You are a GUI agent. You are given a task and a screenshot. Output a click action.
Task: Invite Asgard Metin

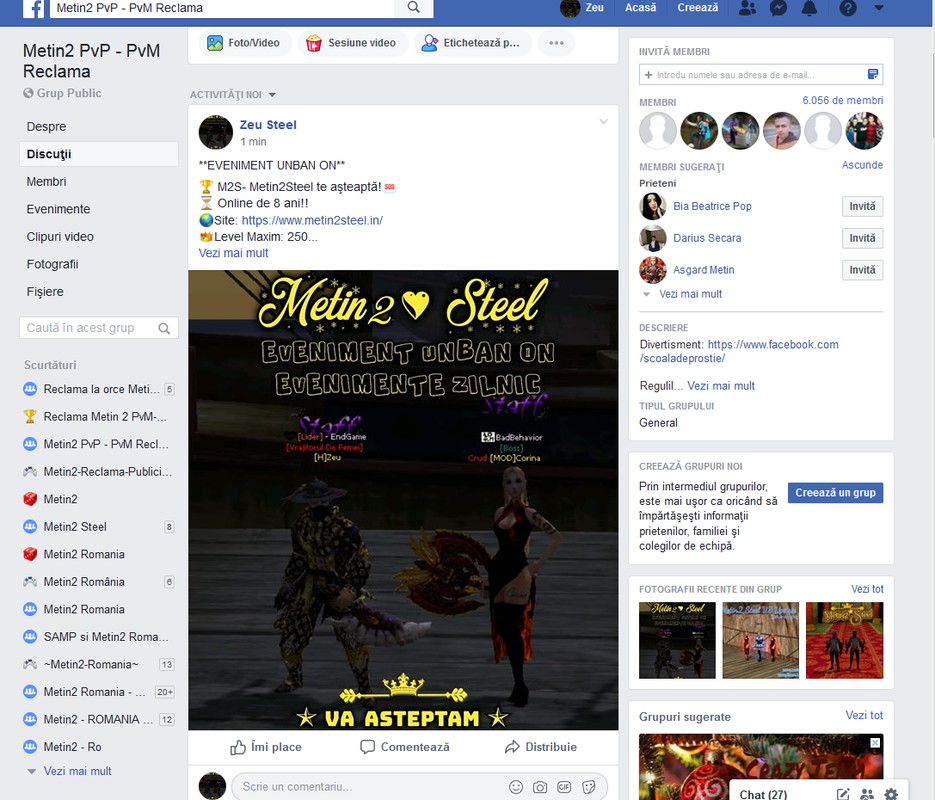click(862, 270)
